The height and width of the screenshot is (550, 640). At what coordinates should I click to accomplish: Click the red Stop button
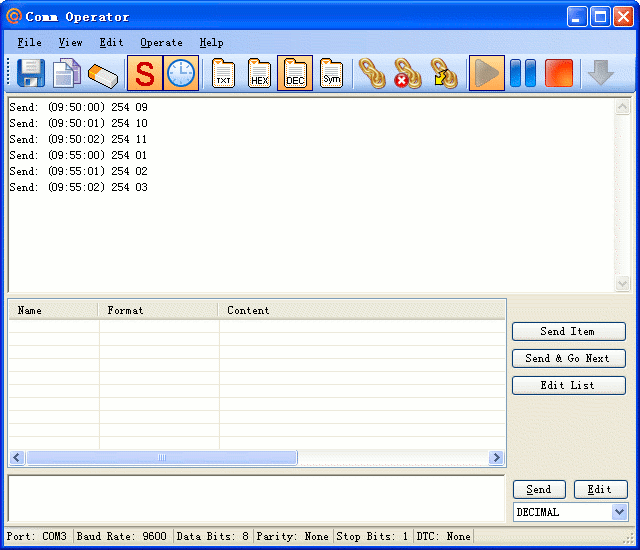coord(559,73)
